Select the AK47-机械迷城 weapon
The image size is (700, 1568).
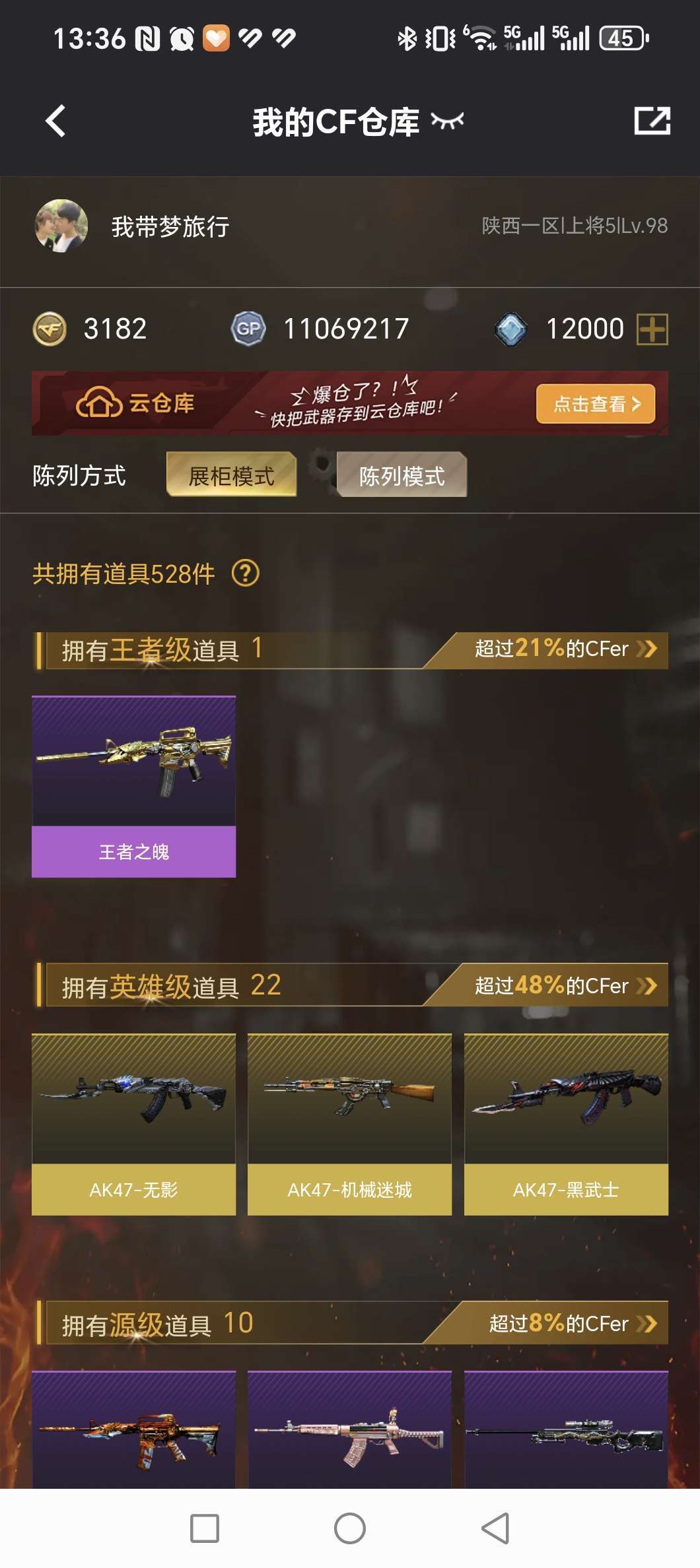coord(349,1124)
